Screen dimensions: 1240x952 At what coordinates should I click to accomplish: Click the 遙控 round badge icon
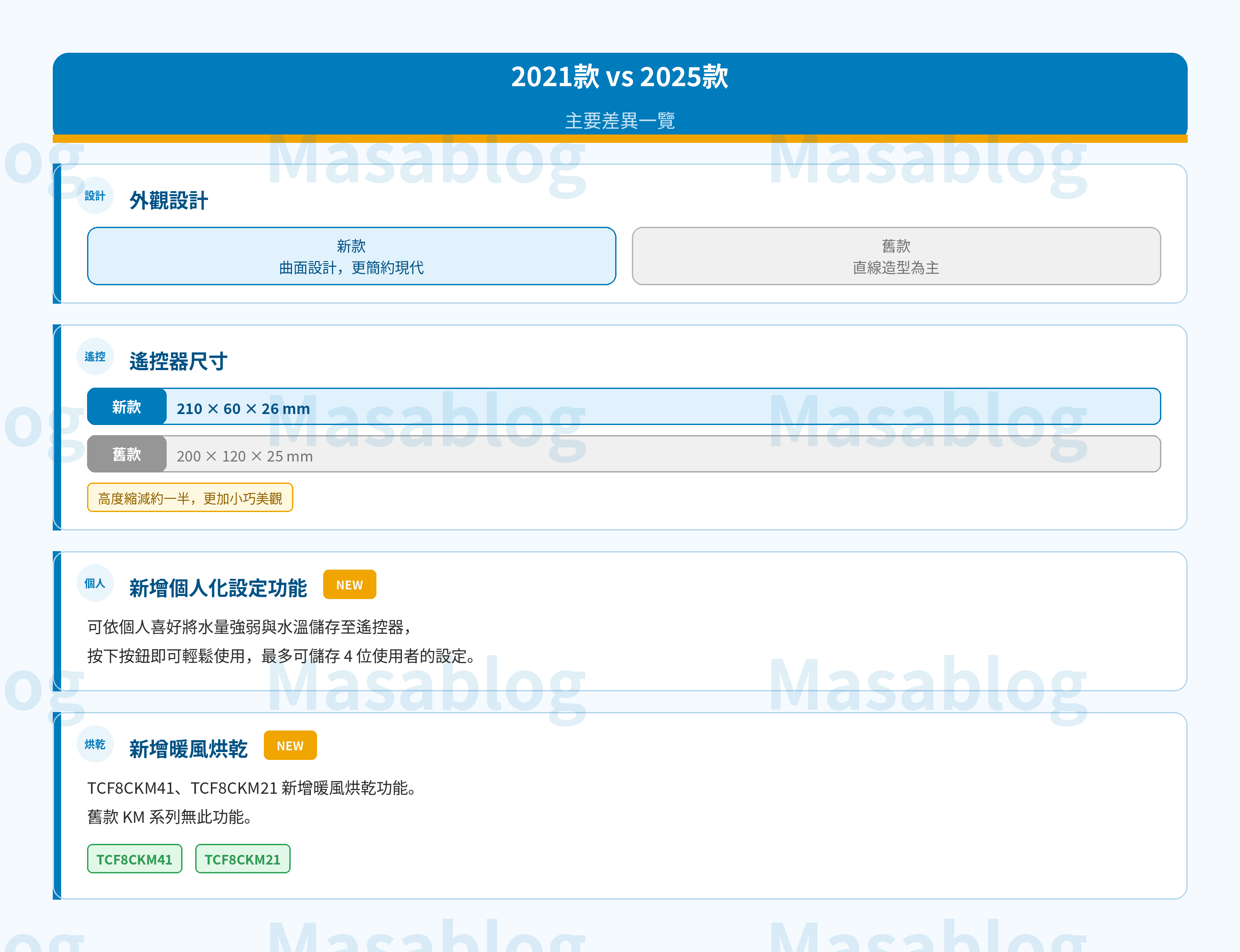95,356
